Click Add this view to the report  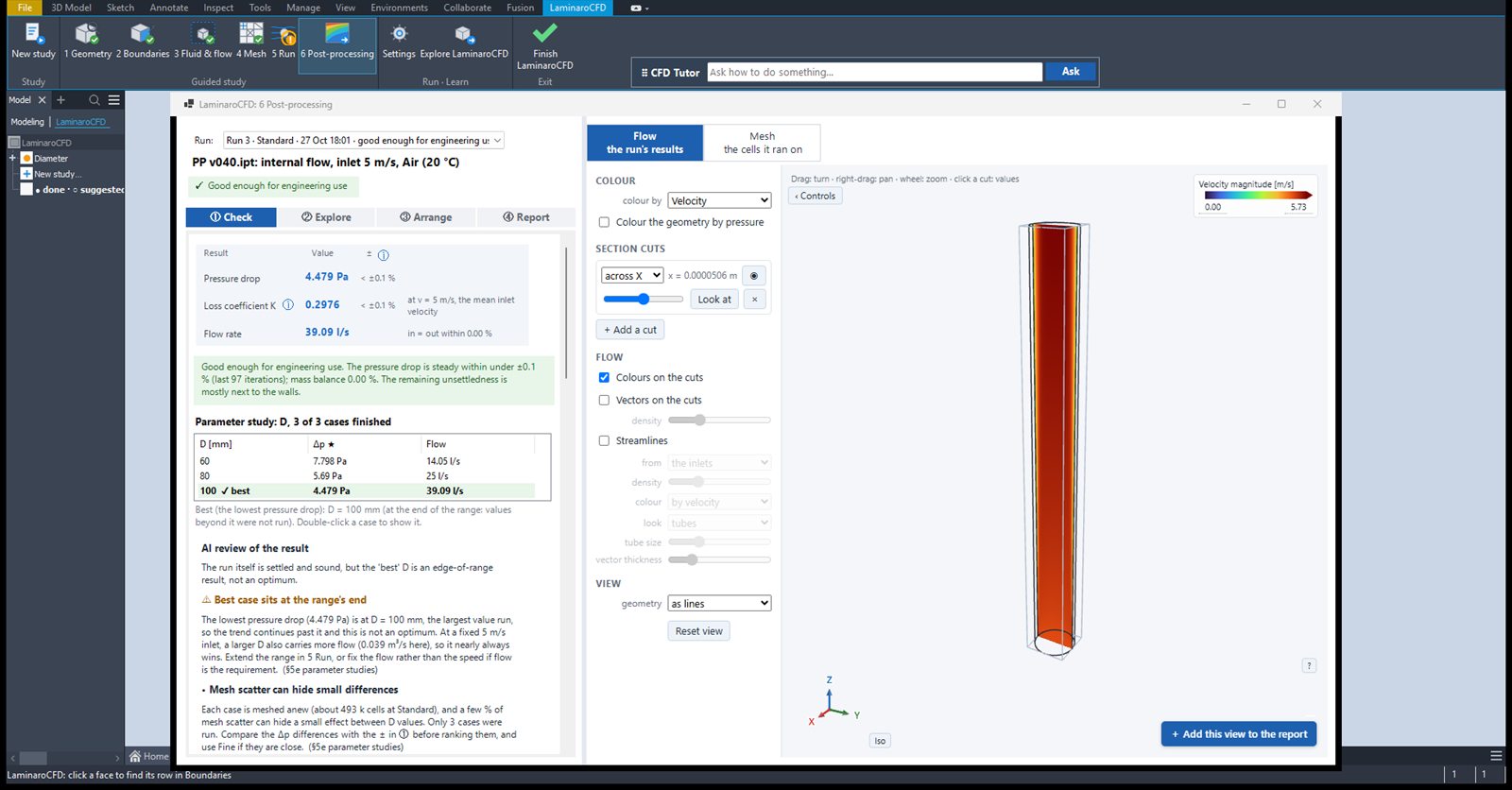1239,733
